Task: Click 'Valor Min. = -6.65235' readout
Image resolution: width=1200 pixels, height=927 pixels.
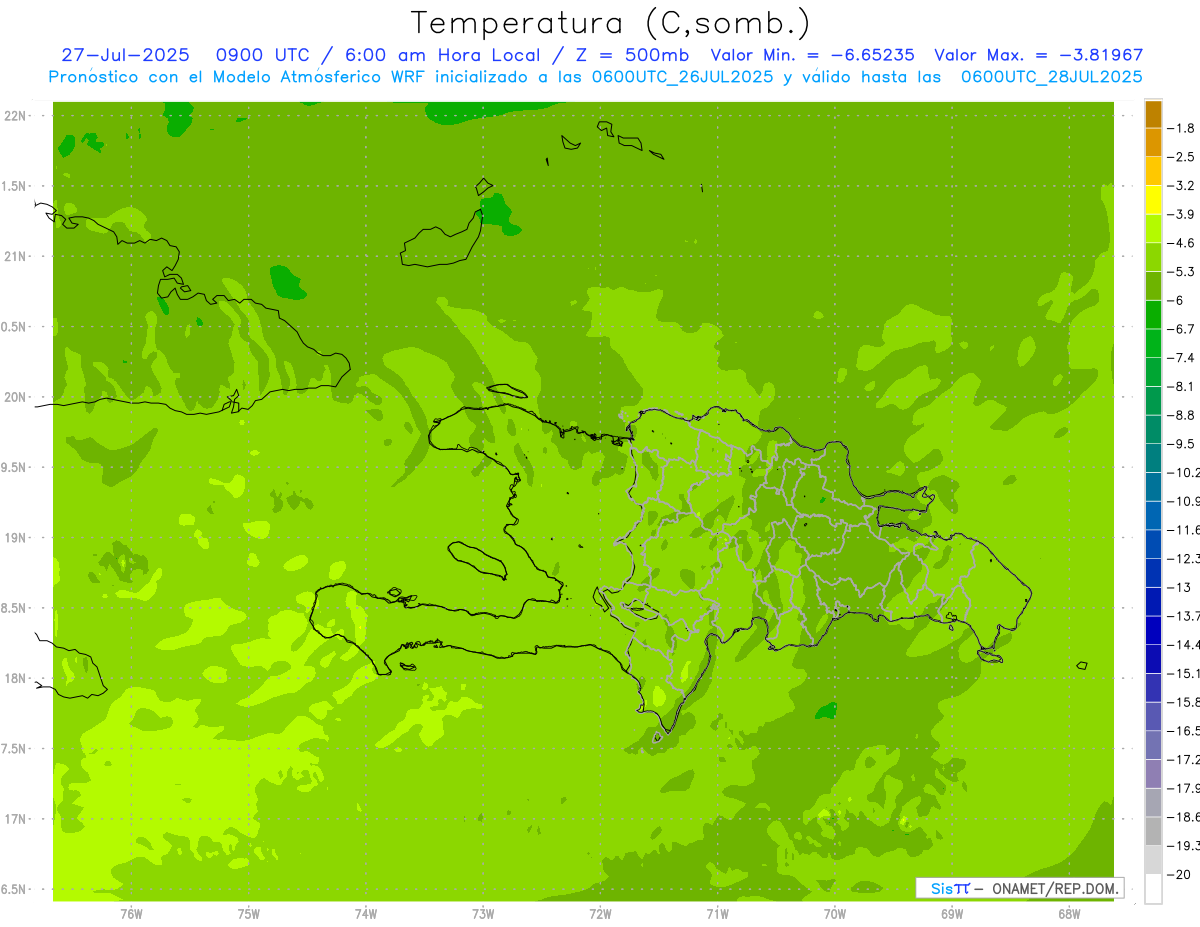Action: click(x=812, y=56)
